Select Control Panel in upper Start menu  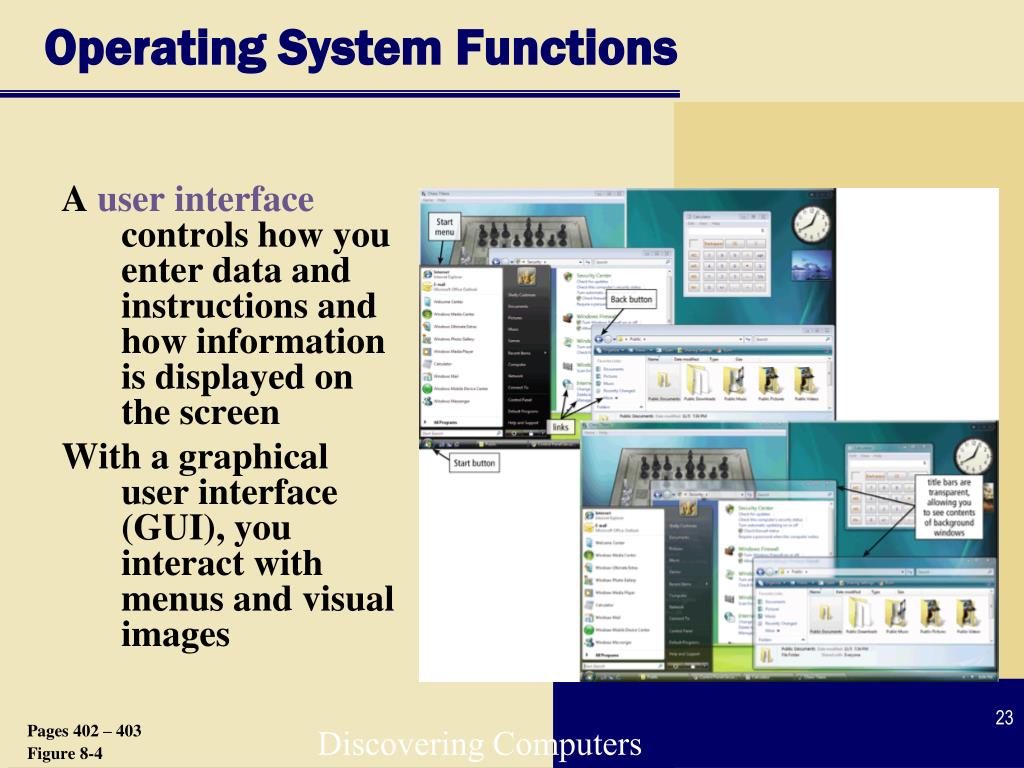(x=520, y=400)
